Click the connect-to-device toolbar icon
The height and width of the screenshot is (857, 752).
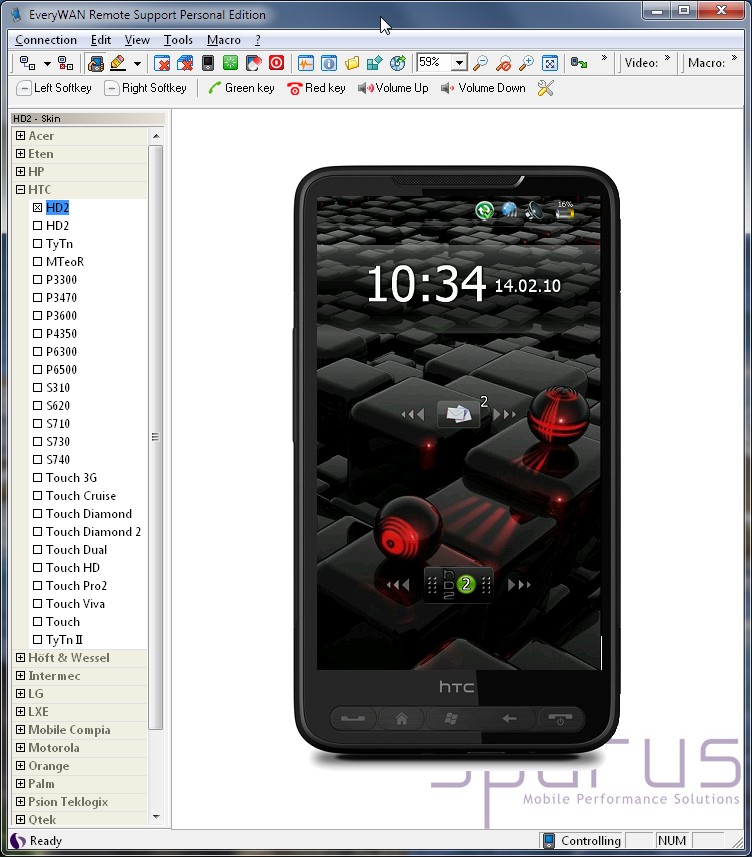point(27,63)
